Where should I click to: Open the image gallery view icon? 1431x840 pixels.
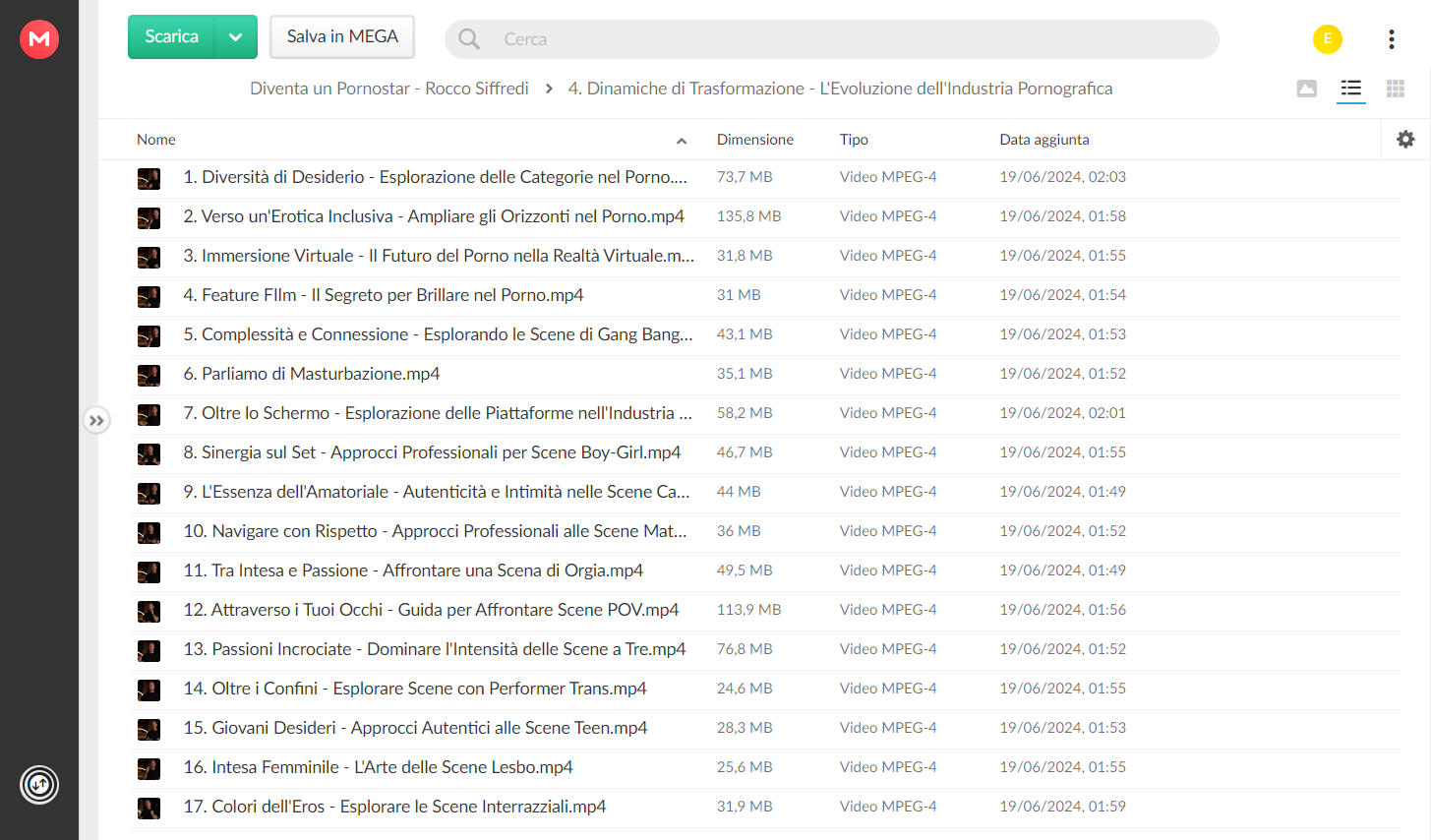coord(1307,89)
